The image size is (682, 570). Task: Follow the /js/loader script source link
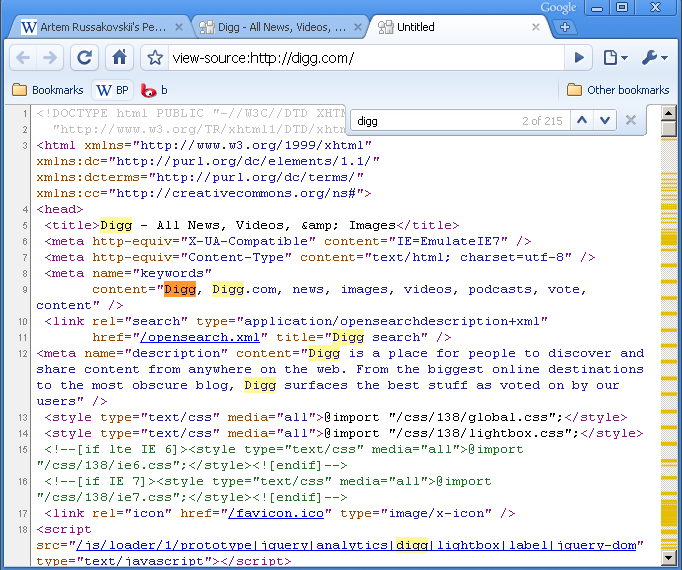coord(357,545)
